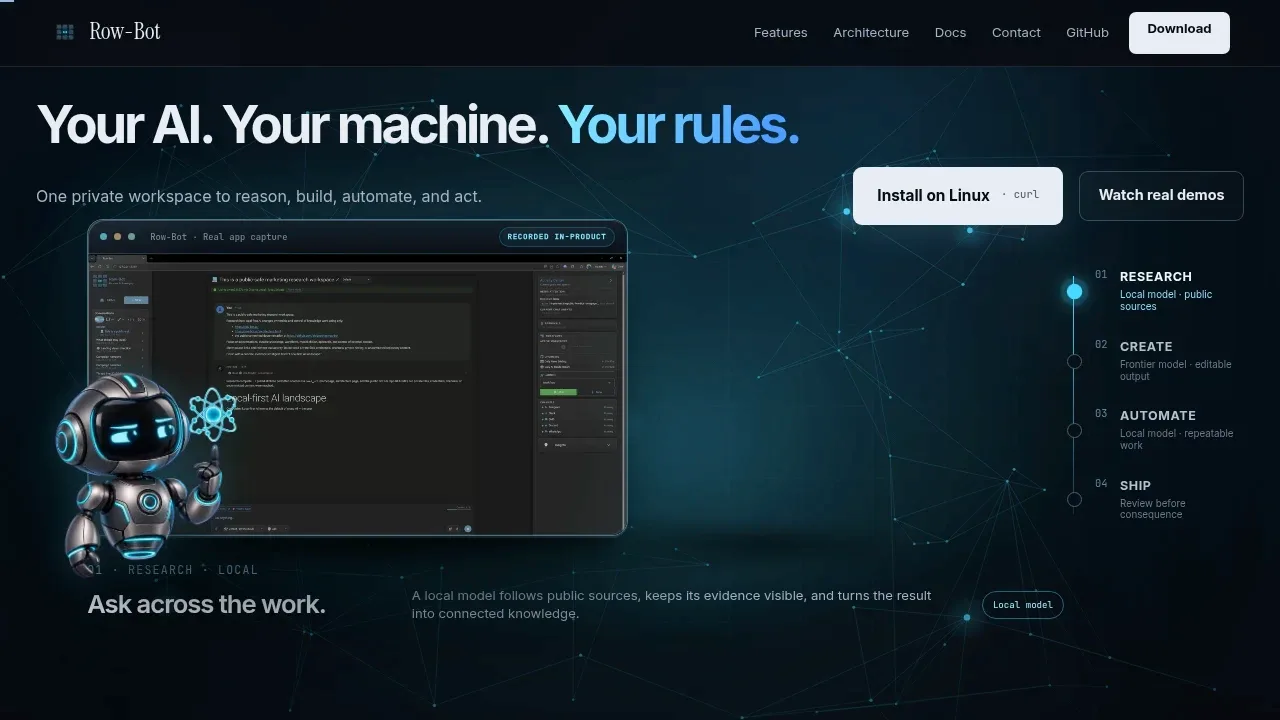
Task: Click the RECORDED IN-PRODUCT badge
Action: pos(556,237)
